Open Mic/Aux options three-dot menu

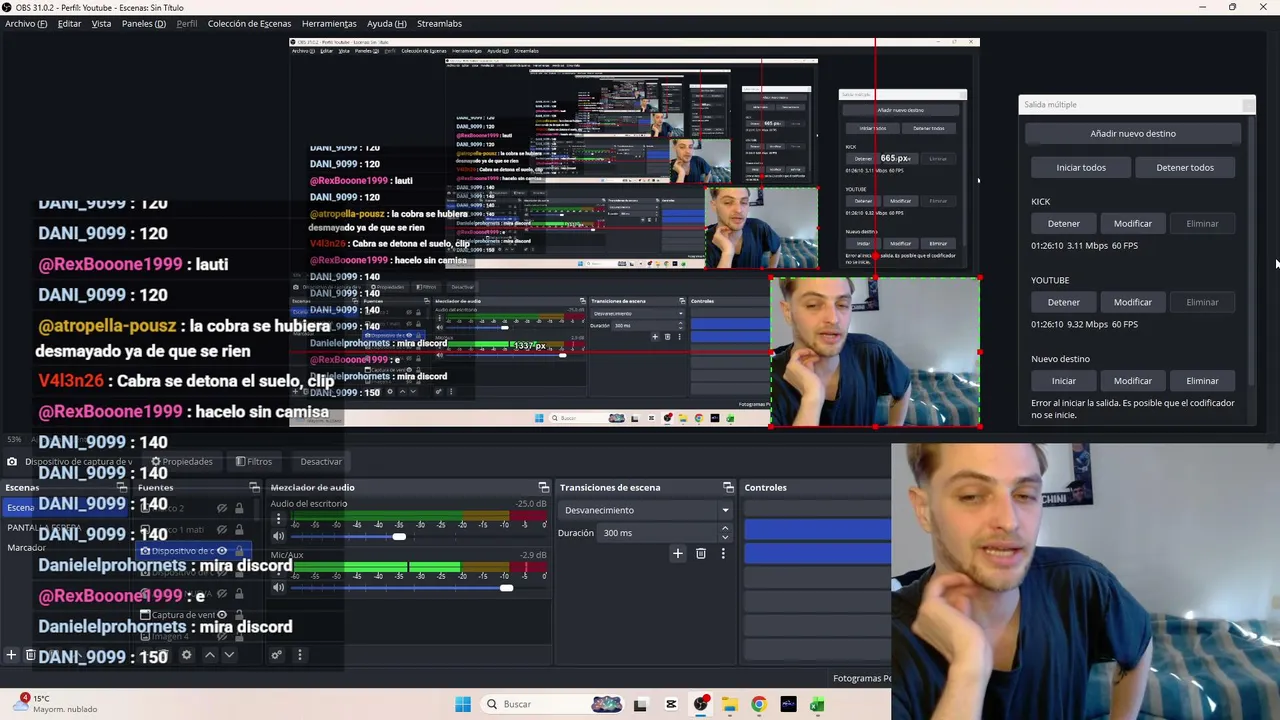(278, 571)
